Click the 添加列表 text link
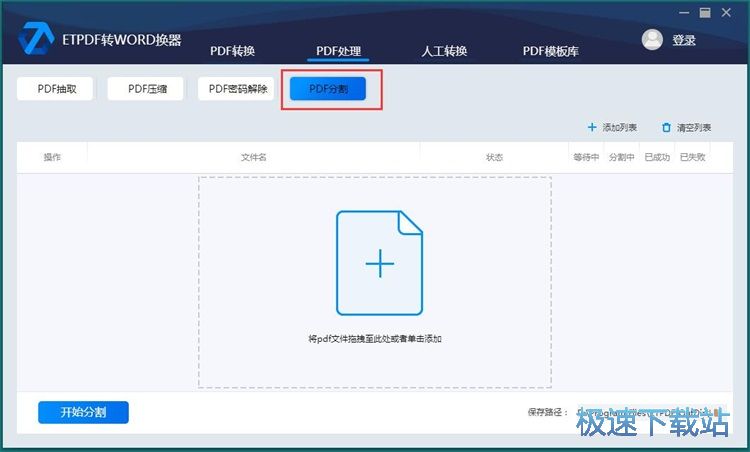 pyautogui.click(x=619, y=128)
